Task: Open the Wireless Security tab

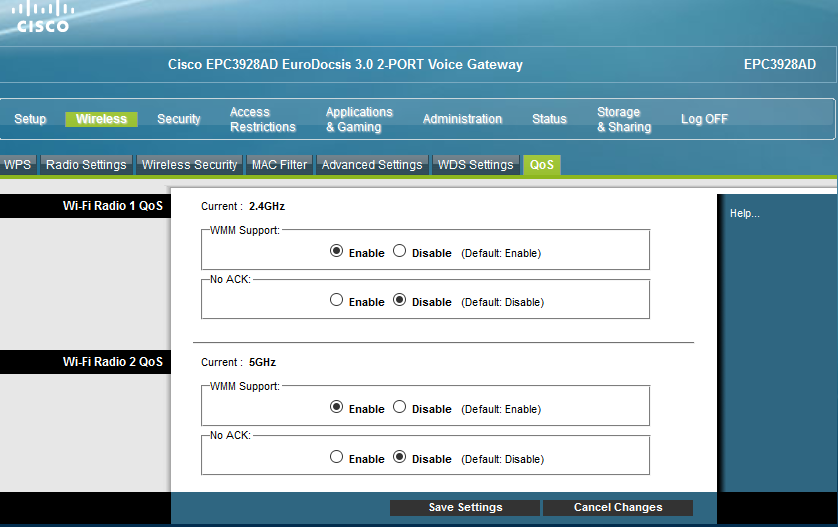Action: pyautogui.click(x=189, y=165)
